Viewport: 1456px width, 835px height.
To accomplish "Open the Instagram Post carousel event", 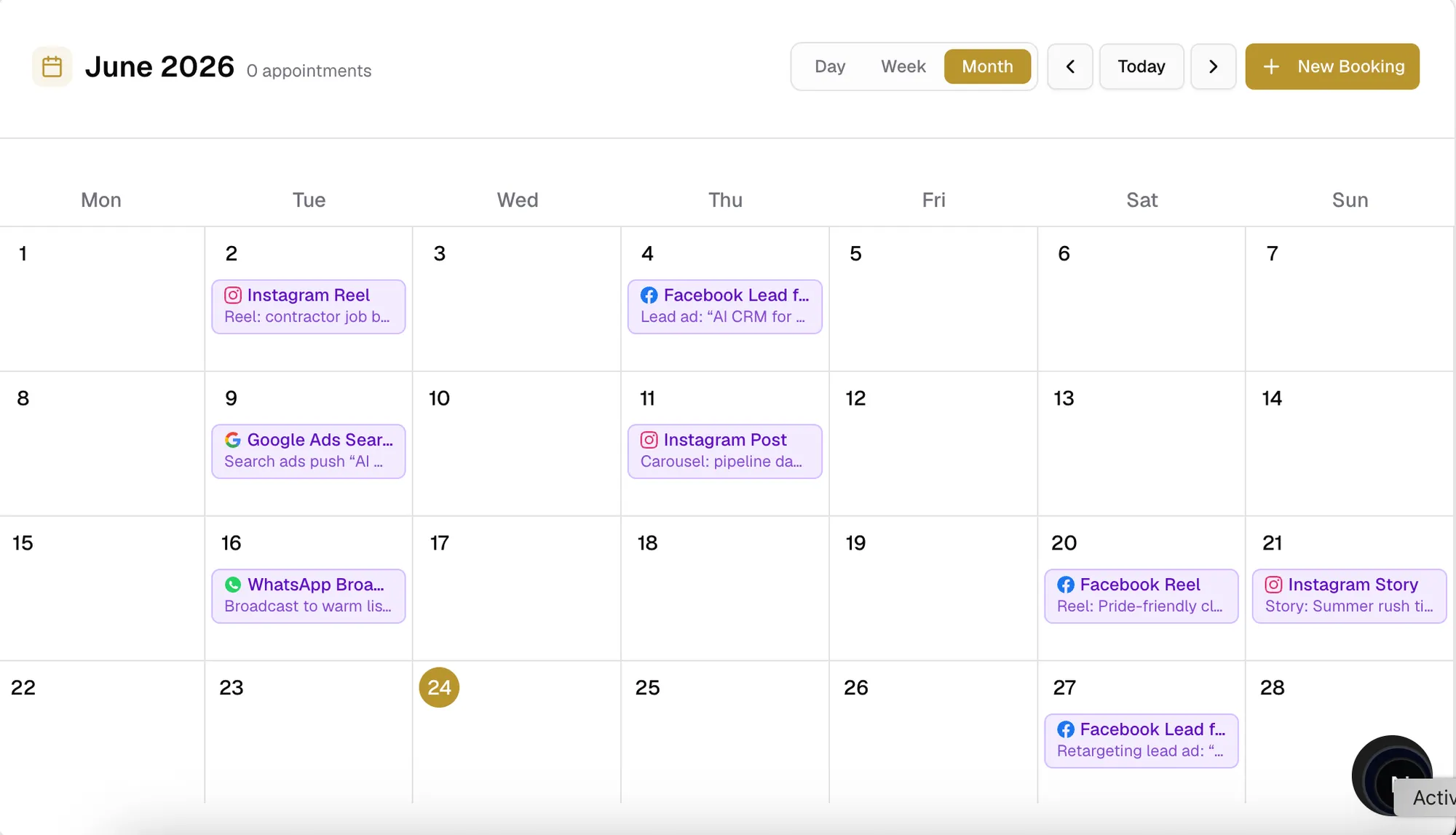I will 725,451.
